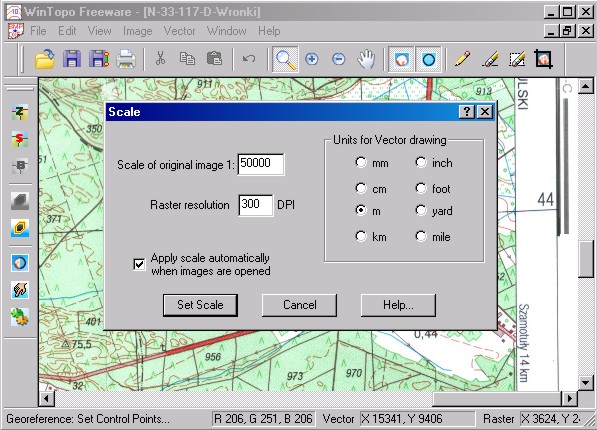Screen dimensions: 597x430
Task: Click the horizontal scrollbar right arrow
Action: pyautogui.click(x=570, y=399)
